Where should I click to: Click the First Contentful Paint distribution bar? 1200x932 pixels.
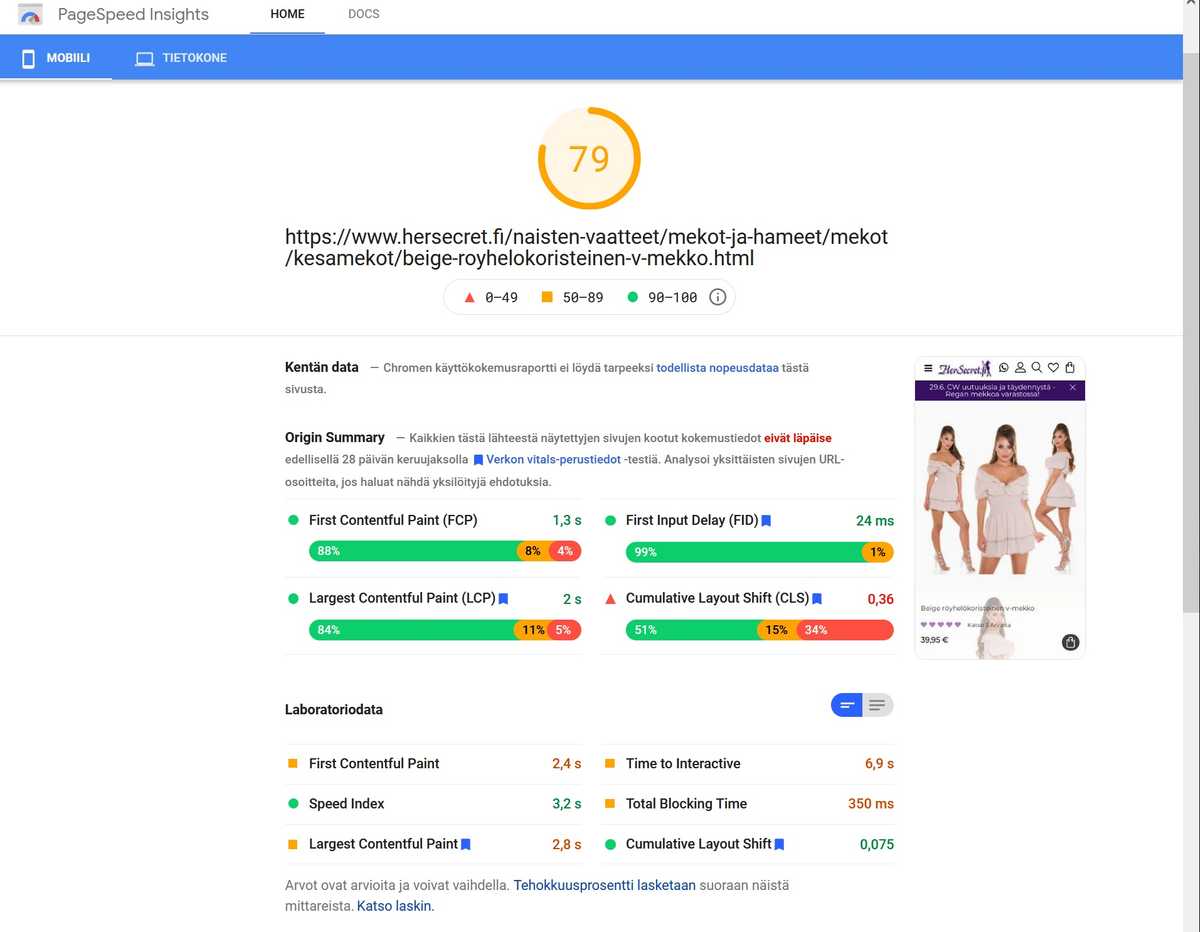pos(445,551)
